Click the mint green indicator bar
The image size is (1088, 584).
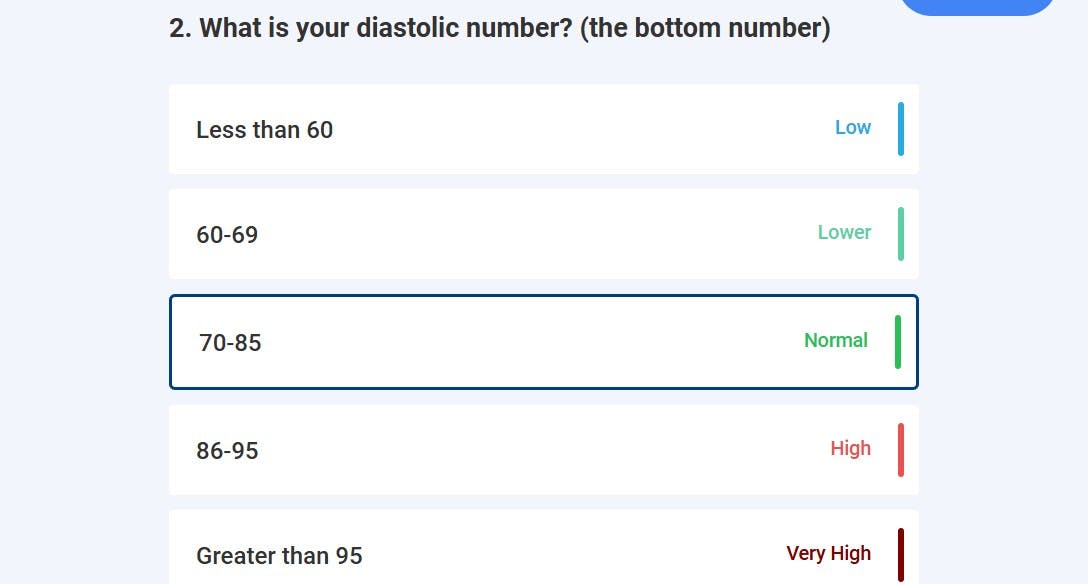coord(901,234)
